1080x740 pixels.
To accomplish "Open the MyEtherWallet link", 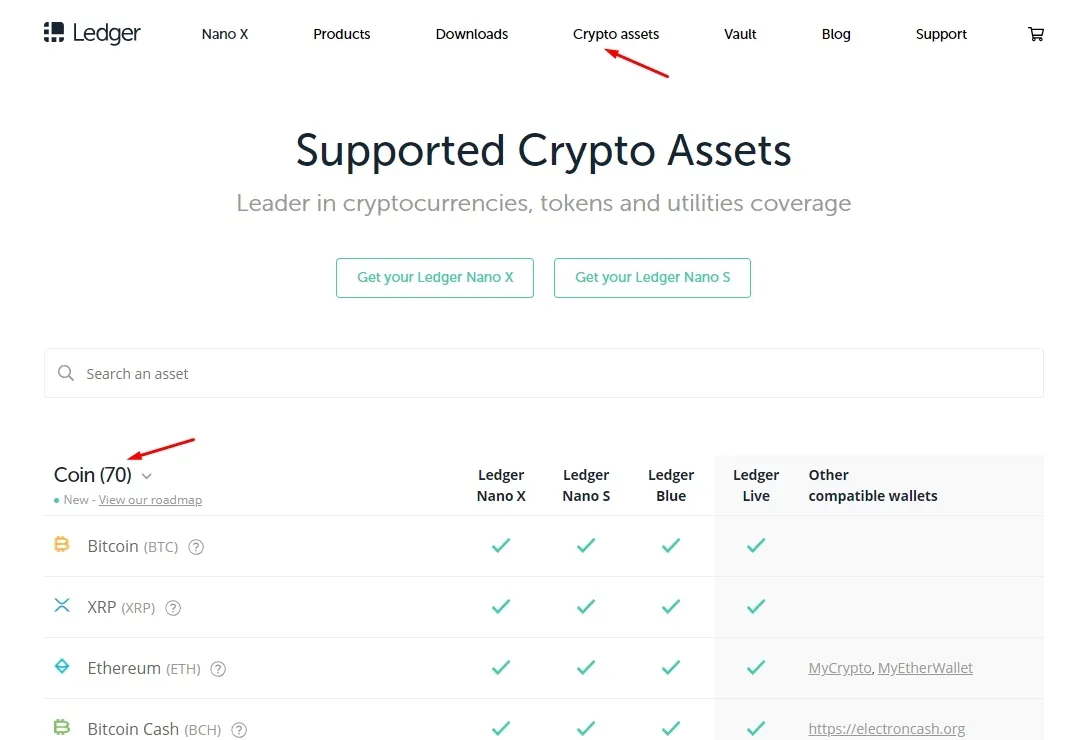I will [925, 668].
